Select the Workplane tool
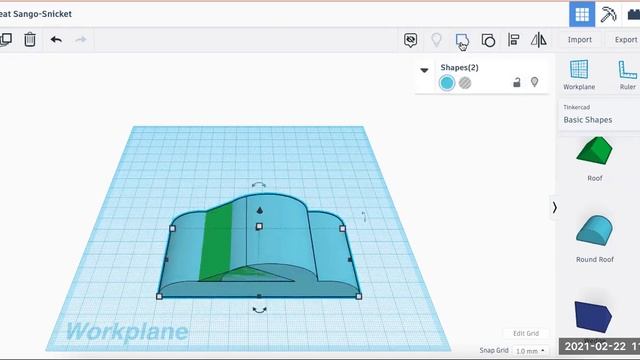This screenshot has width=640, height=360. click(x=579, y=75)
